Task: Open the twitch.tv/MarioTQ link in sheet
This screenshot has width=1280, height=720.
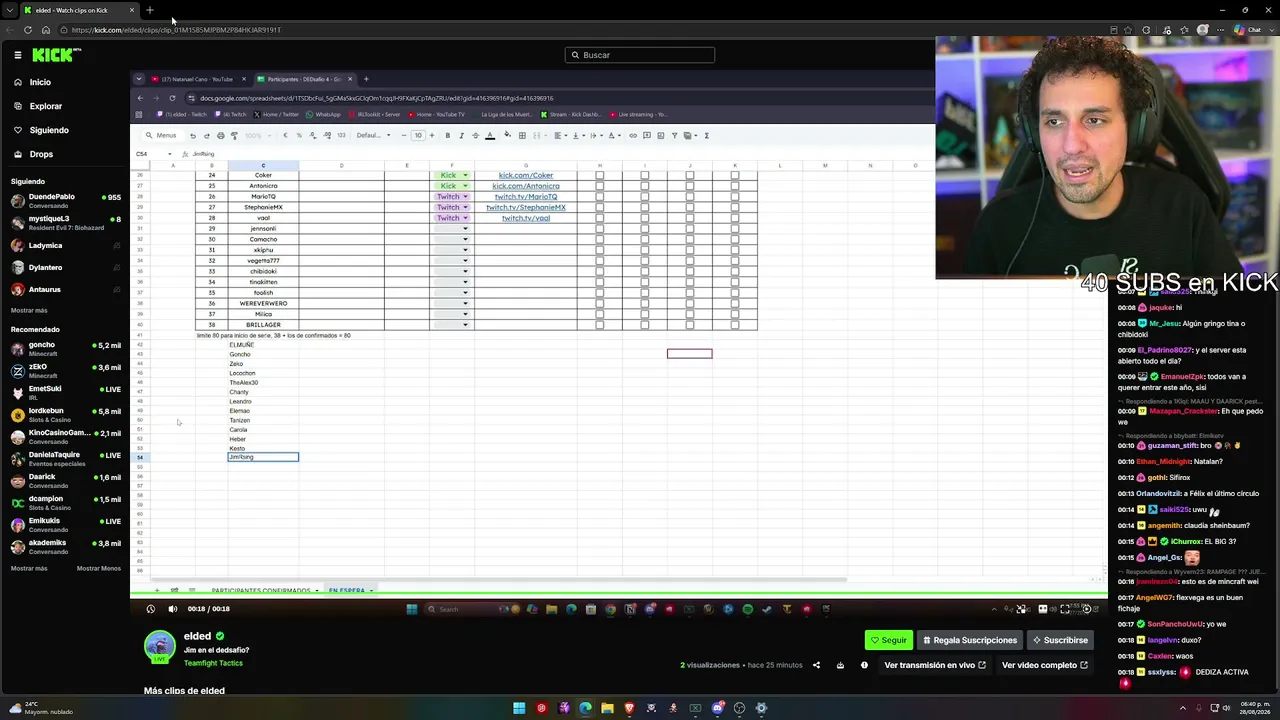Action: pos(526,197)
